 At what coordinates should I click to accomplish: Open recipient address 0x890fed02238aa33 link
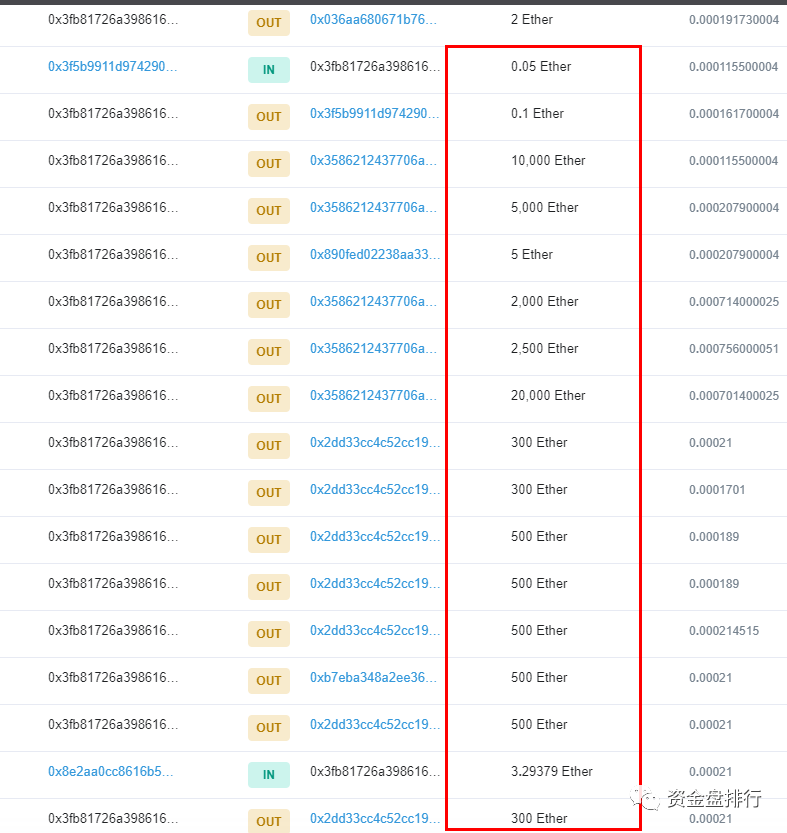[374, 255]
